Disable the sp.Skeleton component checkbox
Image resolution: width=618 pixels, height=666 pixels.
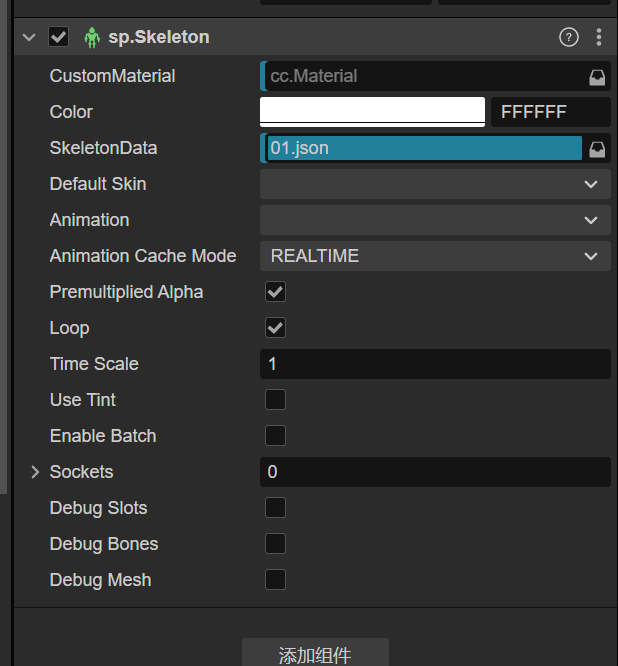tap(59, 38)
